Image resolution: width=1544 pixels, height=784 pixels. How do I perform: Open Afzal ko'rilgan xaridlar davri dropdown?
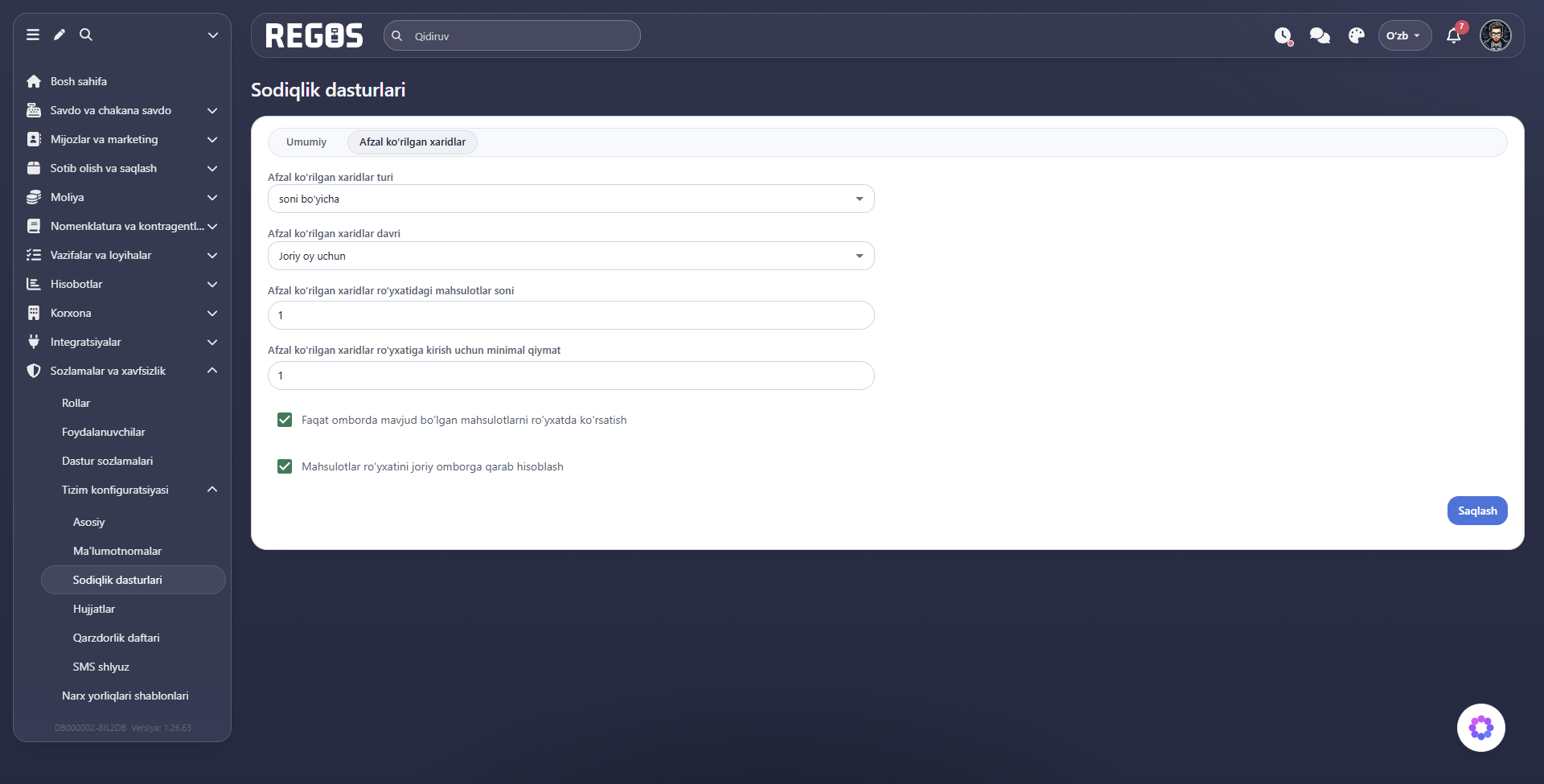[571, 256]
